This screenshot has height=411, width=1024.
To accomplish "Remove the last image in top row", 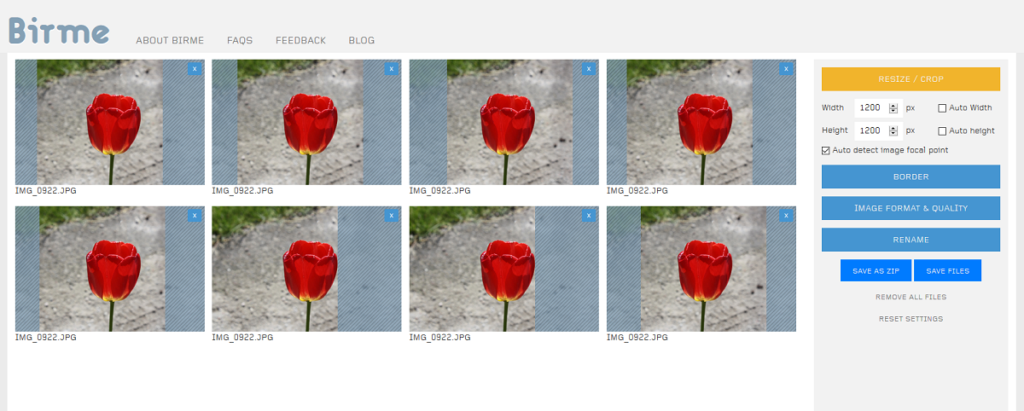I will click(x=786, y=69).
